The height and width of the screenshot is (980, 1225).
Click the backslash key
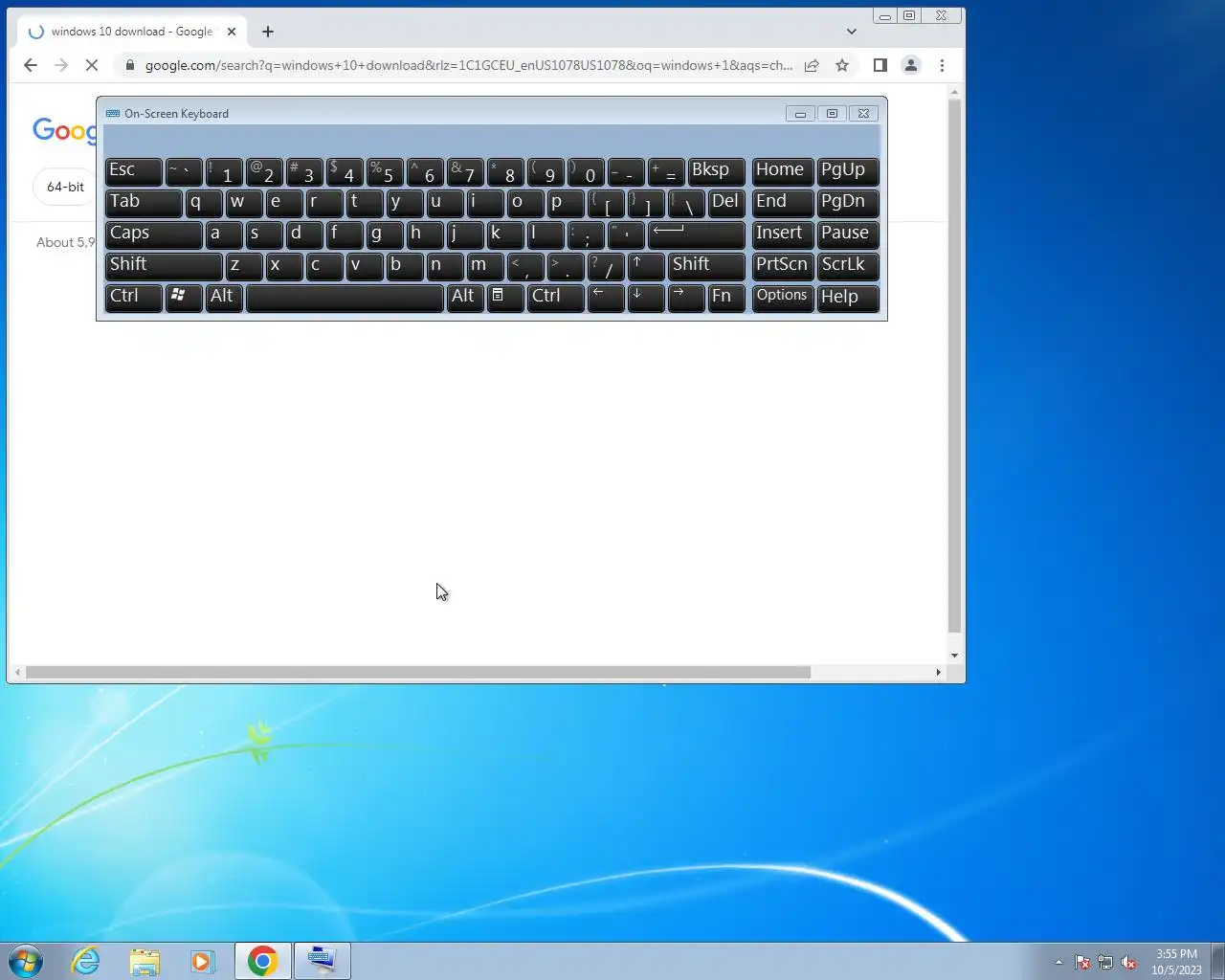(686, 203)
